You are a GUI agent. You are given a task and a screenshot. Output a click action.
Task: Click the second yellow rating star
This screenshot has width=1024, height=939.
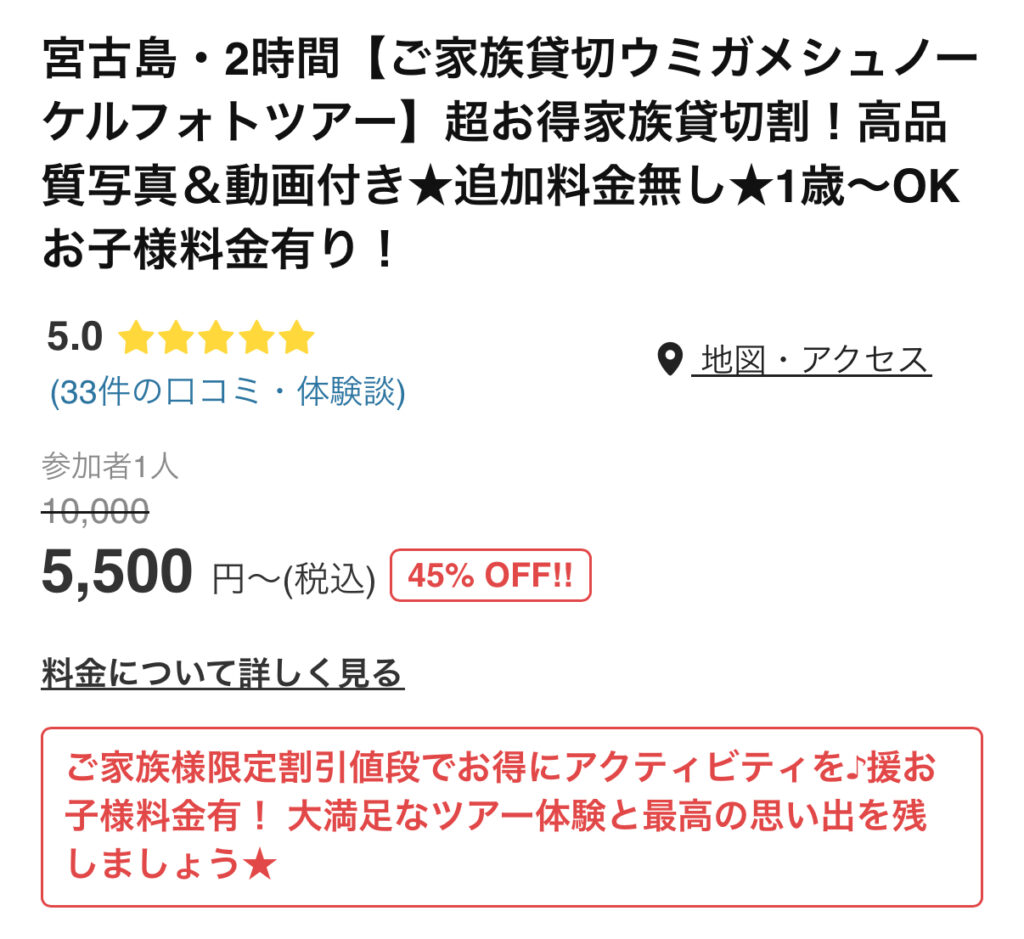click(x=176, y=339)
